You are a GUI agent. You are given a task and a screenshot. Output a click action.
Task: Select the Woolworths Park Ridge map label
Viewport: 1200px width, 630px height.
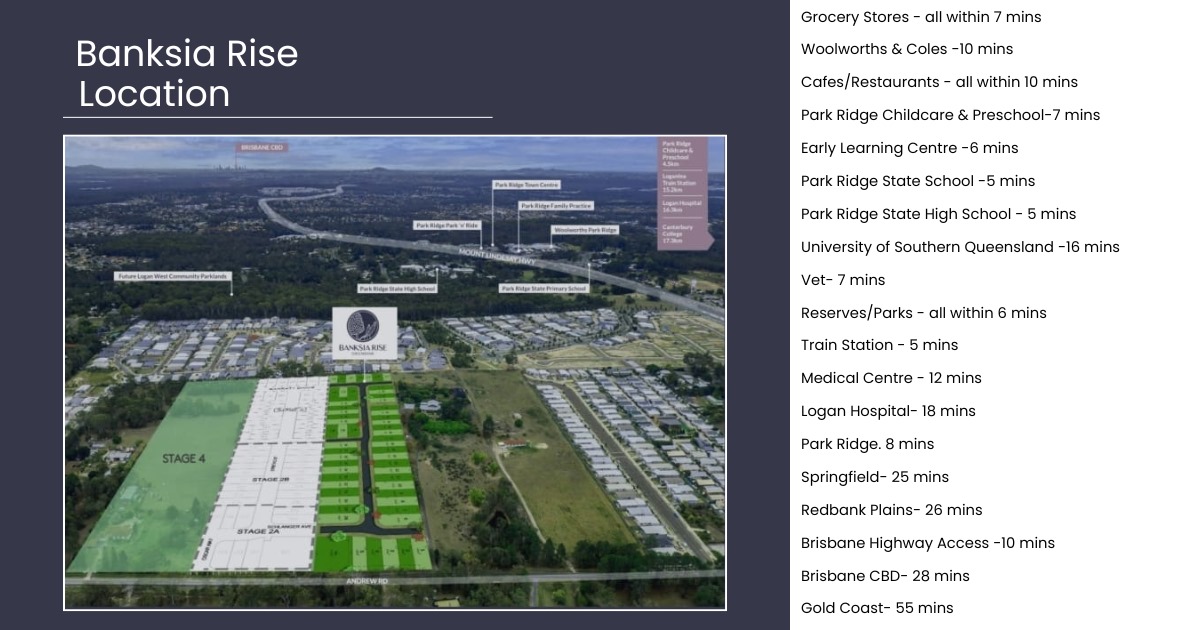coord(585,230)
